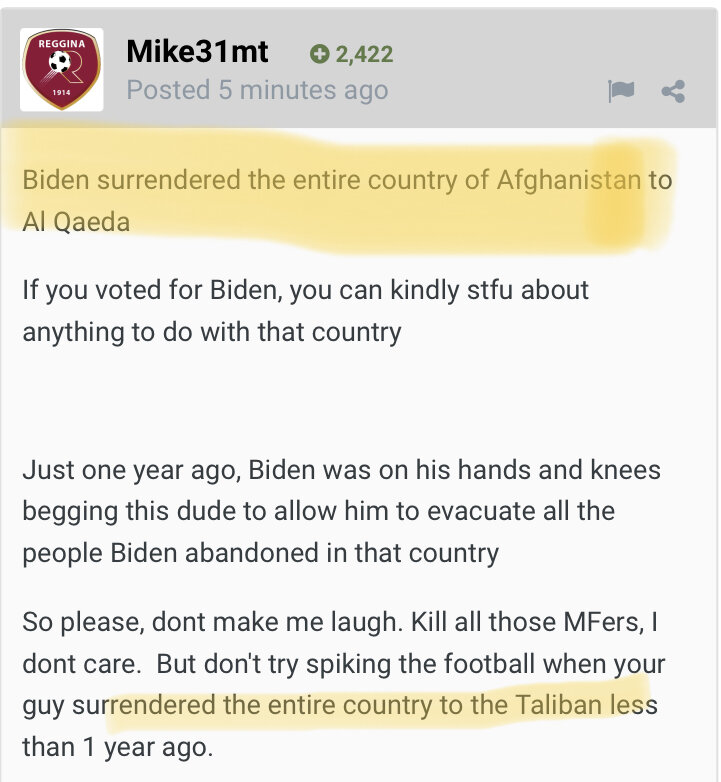The width and height of the screenshot is (721, 782).
Task: Click the 2,422 reputation count
Action: coord(364,54)
